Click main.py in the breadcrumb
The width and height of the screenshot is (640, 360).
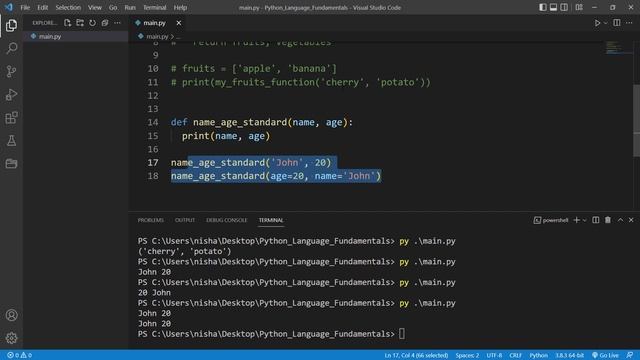coord(157,36)
